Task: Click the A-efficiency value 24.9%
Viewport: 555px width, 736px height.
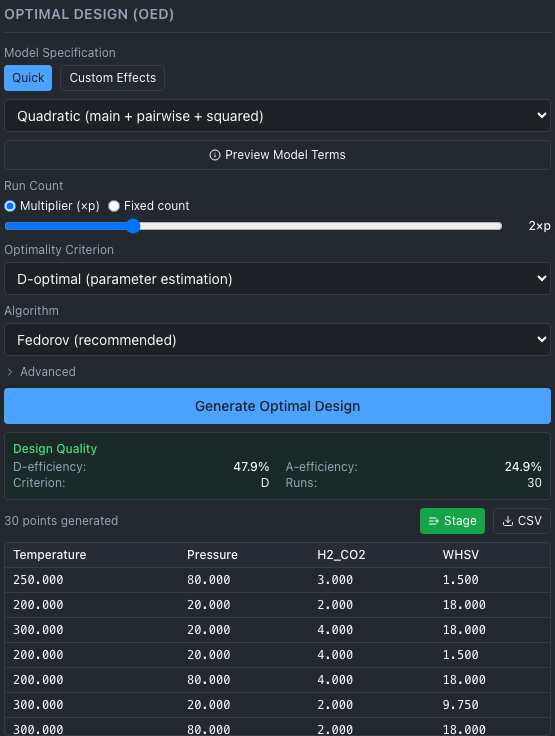Action: tap(523, 467)
